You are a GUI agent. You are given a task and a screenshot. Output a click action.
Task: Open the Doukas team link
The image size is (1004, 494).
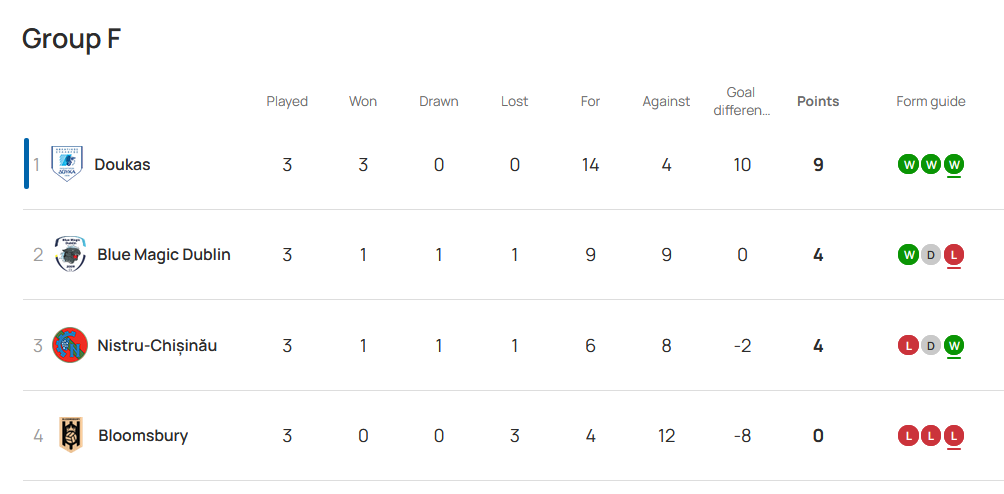tap(122, 164)
